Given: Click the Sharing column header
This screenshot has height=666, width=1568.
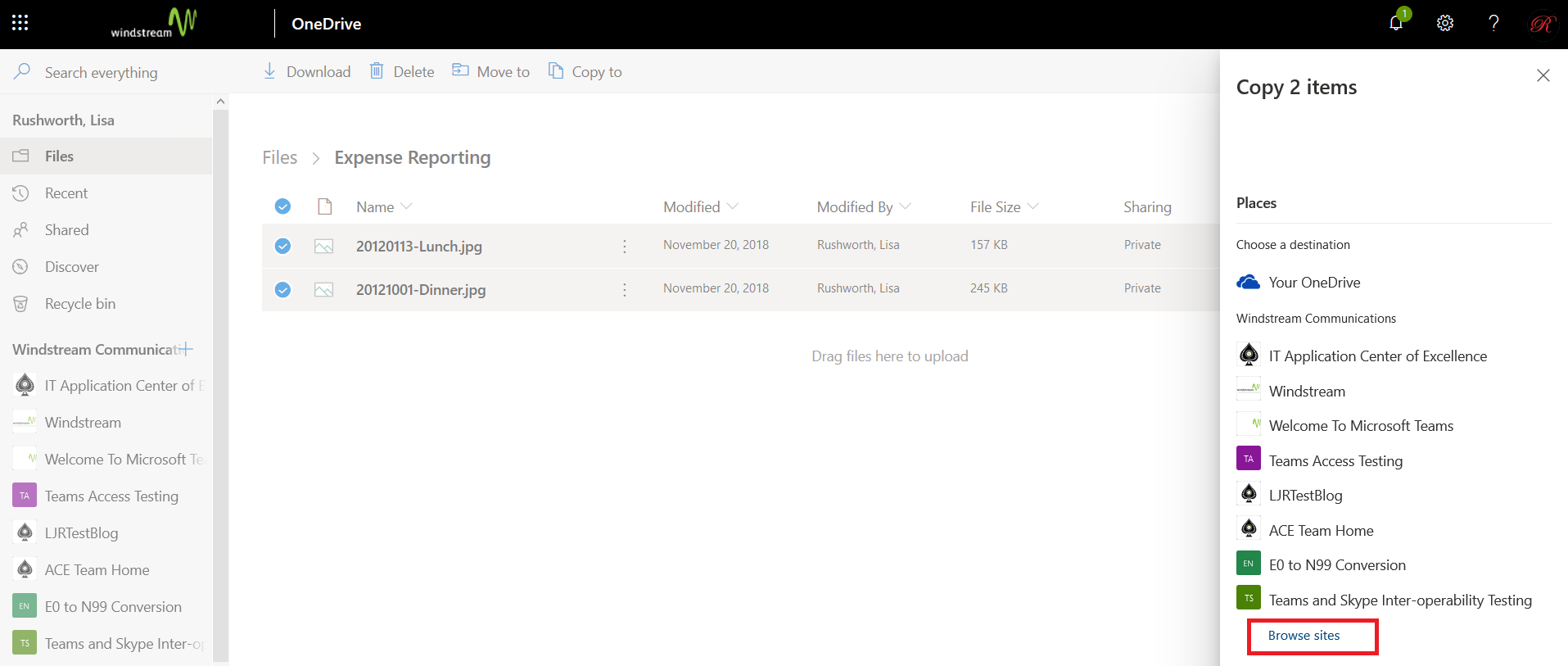Looking at the screenshot, I should [x=1147, y=207].
